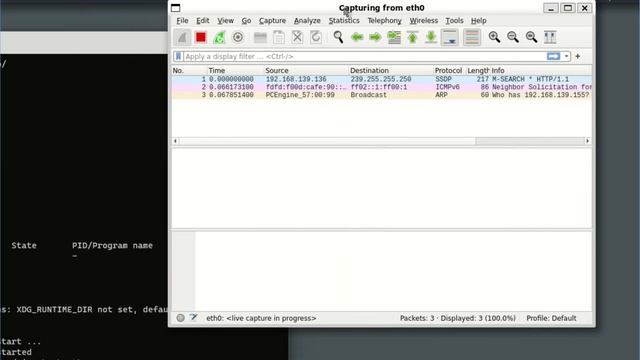Image resolution: width=640 pixels, height=360 pixels.
Task: Click the Profile: Default status entry
Action: (551, 318)
